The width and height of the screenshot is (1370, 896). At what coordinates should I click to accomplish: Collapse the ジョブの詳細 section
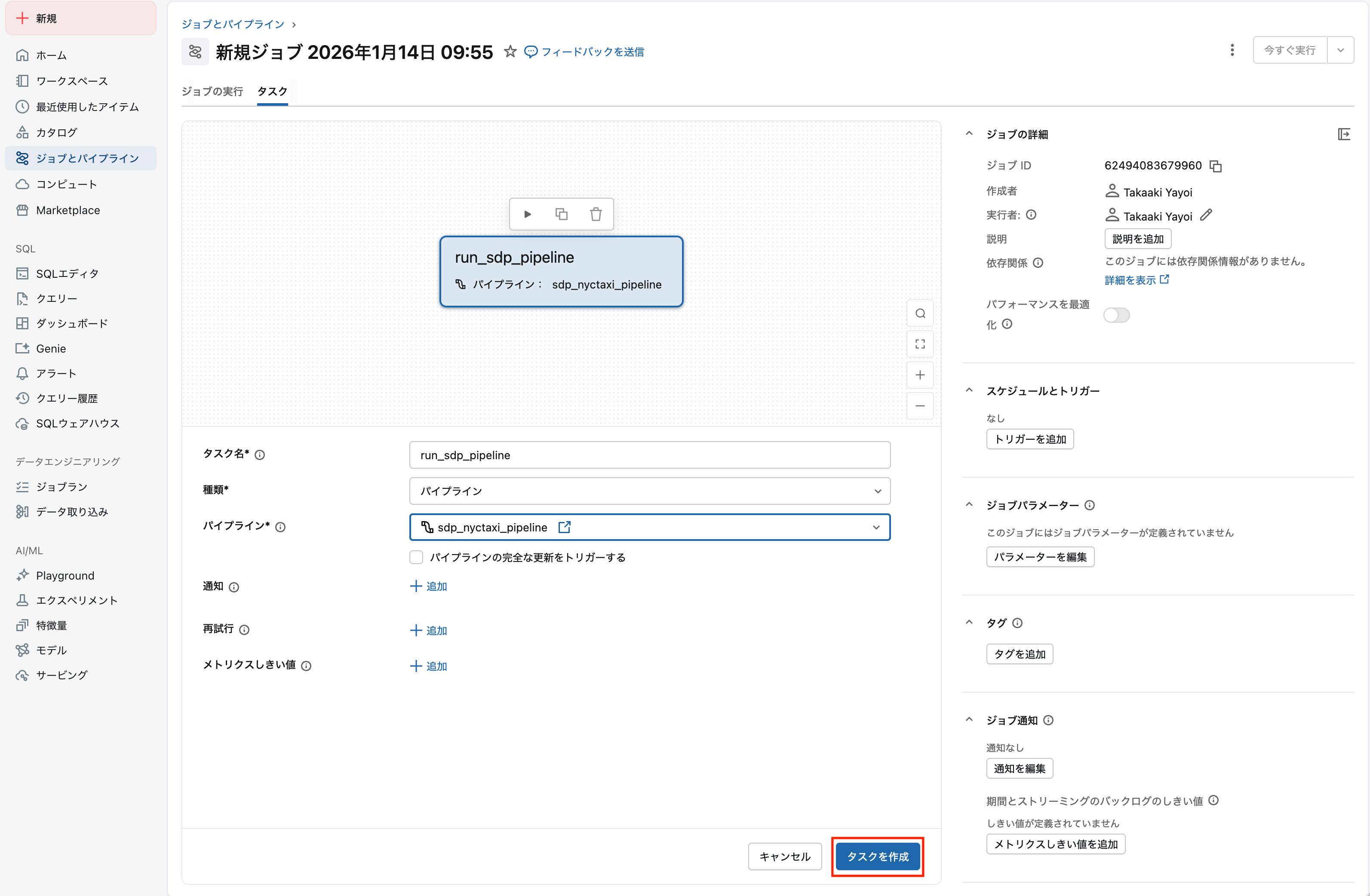point(969,134)
